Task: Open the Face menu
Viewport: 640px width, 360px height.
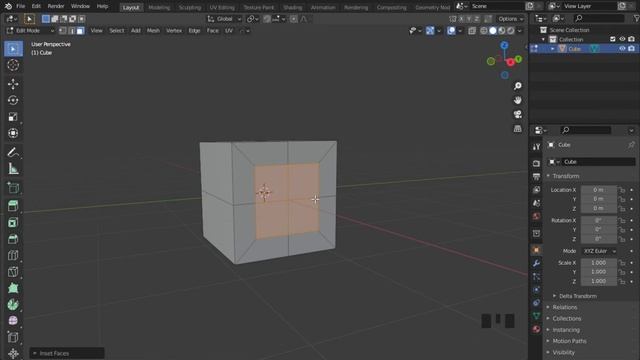Action: [x=212, y=31]
